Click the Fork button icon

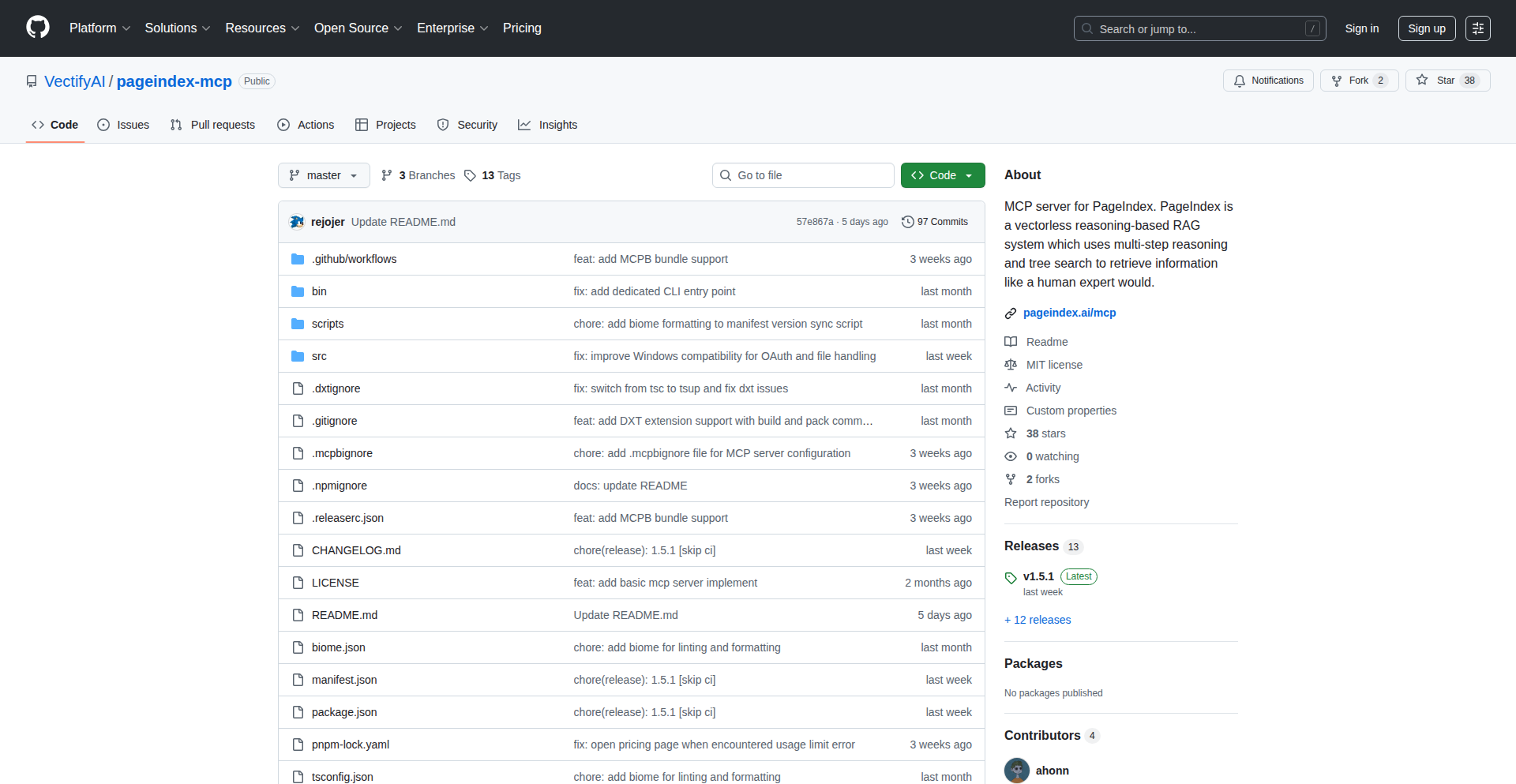[1337, 81]
